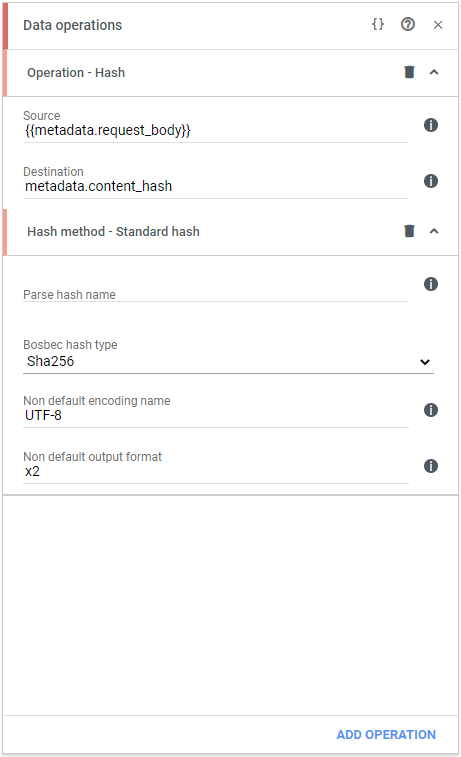Delete the Hash method - Standard hash
The image size is (461, 757).
pyautogui.click(x=409, y=231)
